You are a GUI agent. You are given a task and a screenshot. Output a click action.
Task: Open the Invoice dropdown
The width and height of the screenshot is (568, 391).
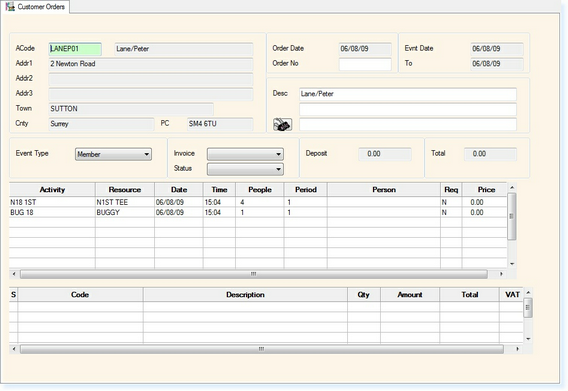[245, 154]
